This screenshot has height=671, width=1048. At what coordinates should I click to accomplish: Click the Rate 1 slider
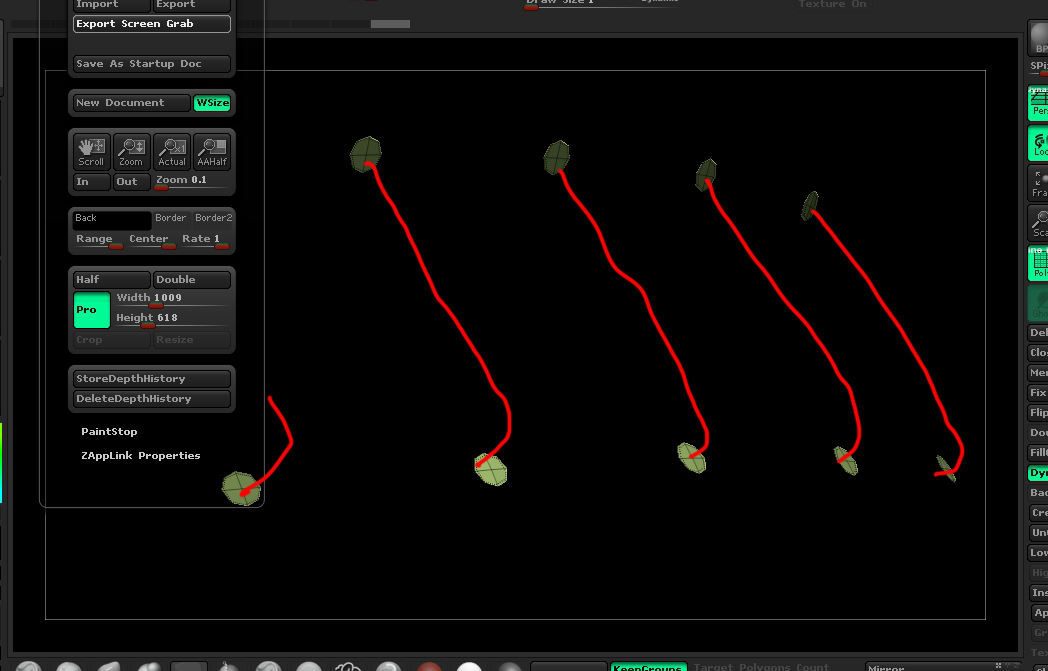coord(205,241)
